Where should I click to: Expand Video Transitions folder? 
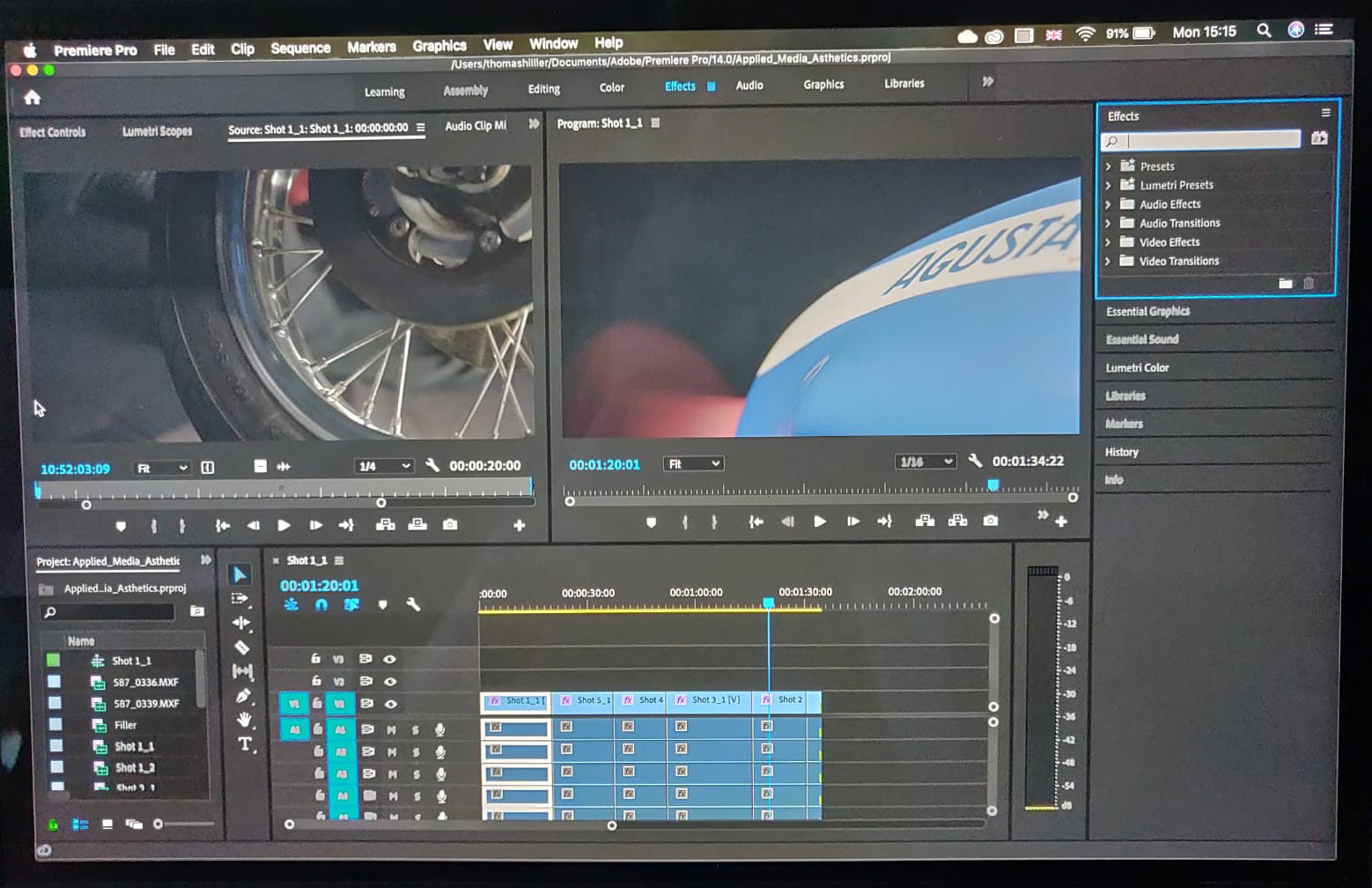[x=1108, y=261]
